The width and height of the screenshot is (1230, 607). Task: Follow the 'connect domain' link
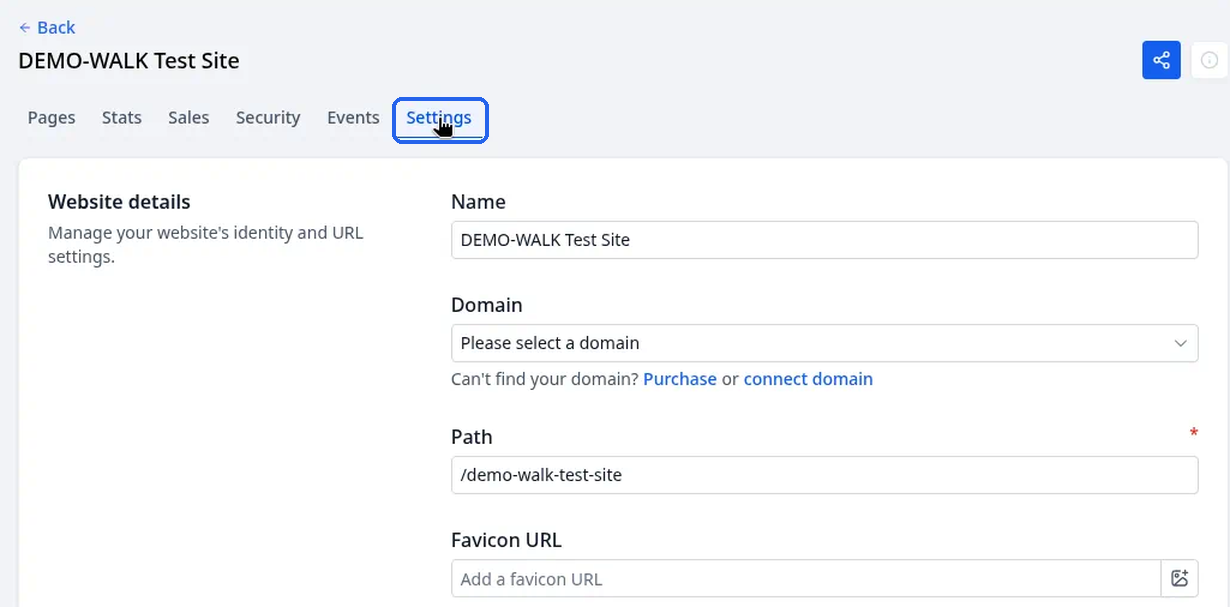tap(808, 379)
